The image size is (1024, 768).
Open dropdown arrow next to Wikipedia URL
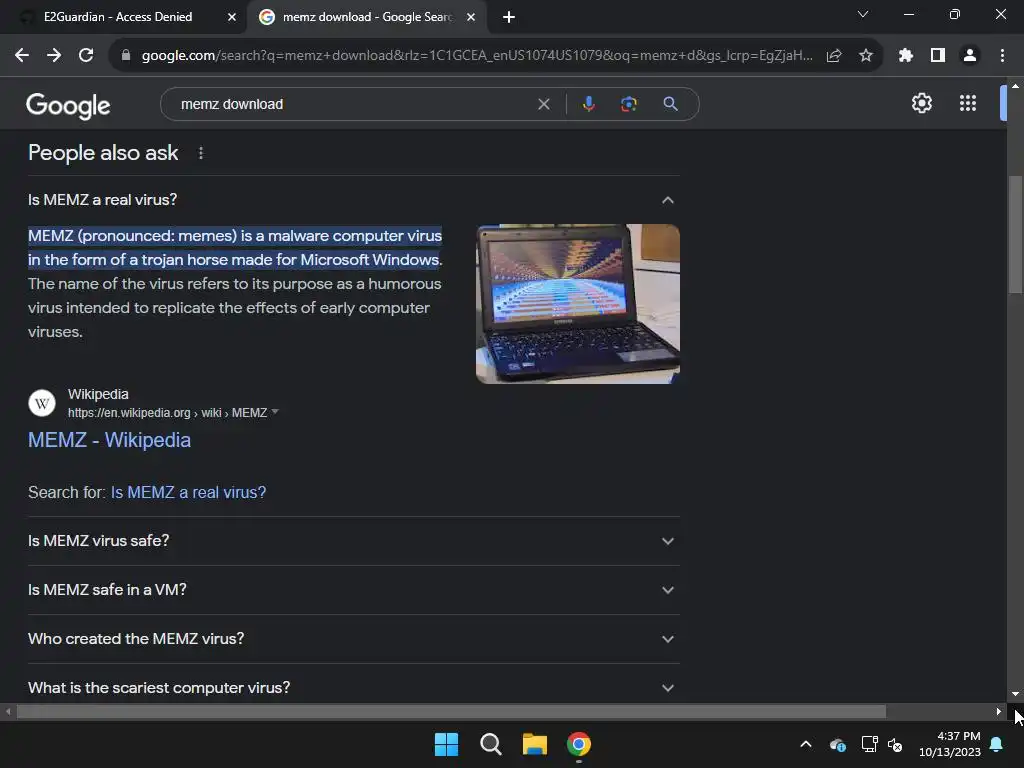(275, 412)
